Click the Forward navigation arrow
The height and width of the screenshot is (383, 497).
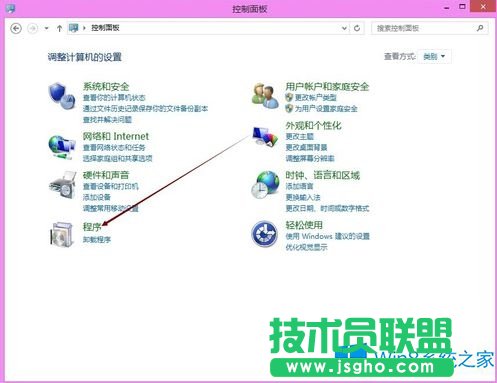click(32, 28)
